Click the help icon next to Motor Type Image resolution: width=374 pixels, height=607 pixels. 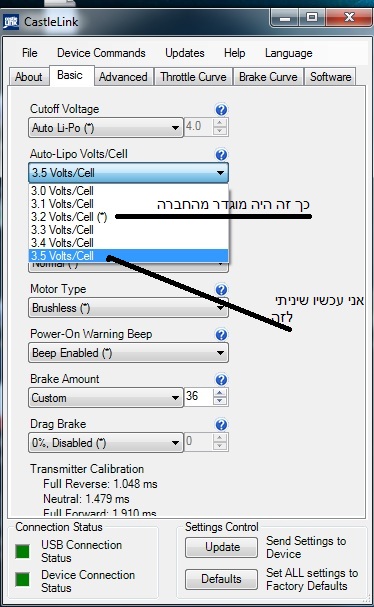point(221,290)
